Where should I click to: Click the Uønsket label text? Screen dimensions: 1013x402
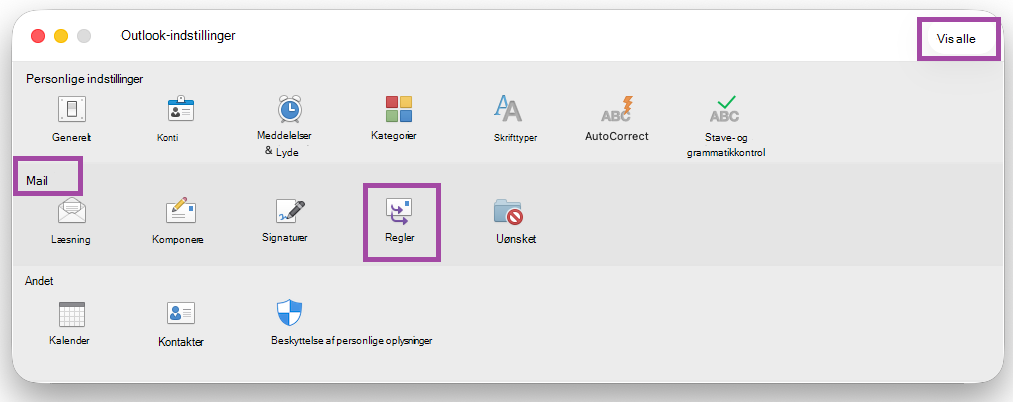[x=515, y=239]
